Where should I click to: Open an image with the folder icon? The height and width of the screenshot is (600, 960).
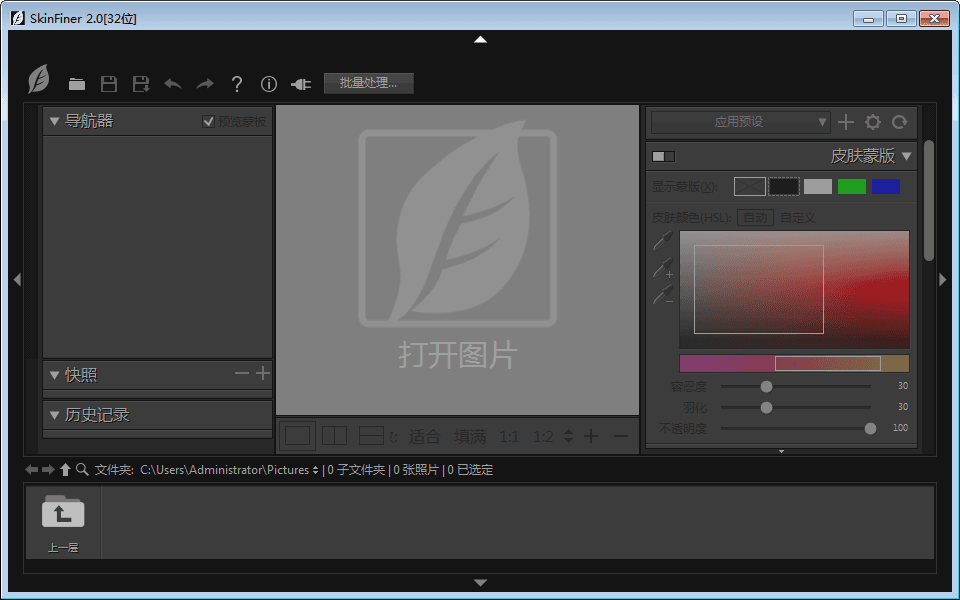coord(77,84)
